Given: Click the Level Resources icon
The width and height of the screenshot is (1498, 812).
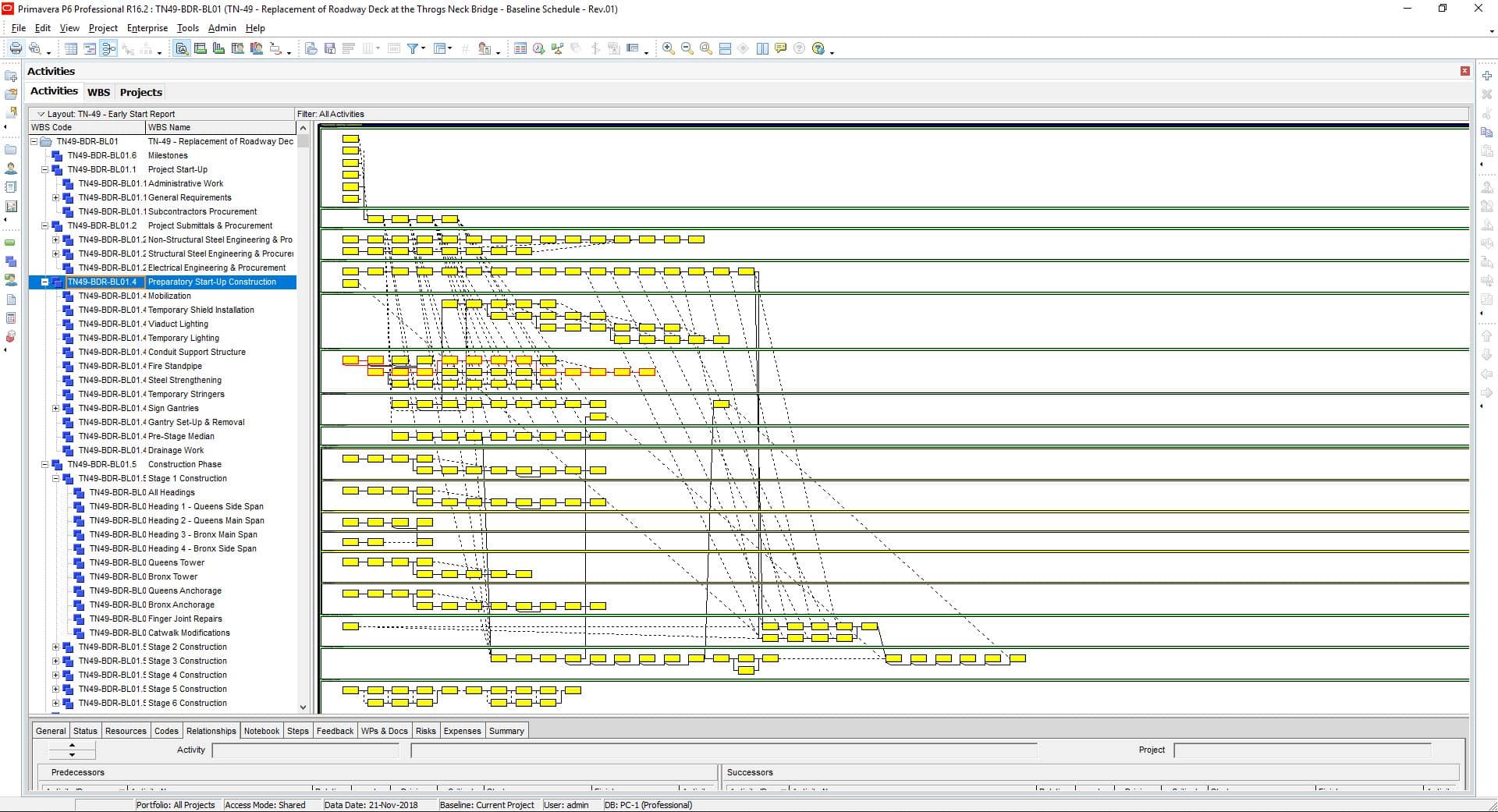Looking at the screenshot, I should coord(558,48).
